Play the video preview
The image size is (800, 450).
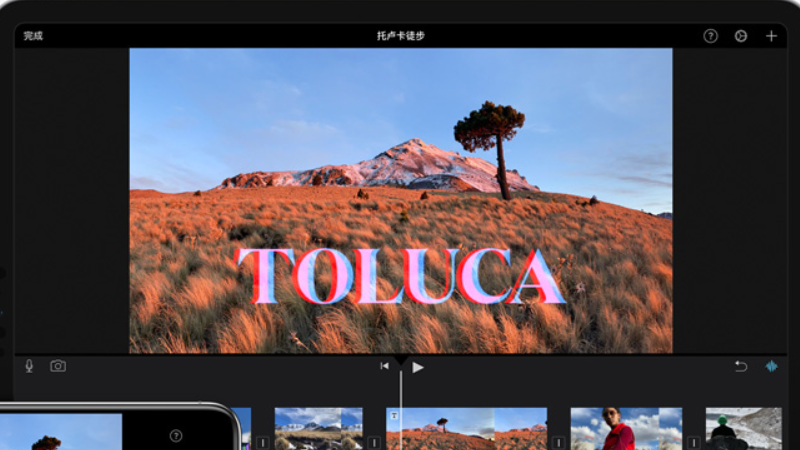tap(418, 367)
